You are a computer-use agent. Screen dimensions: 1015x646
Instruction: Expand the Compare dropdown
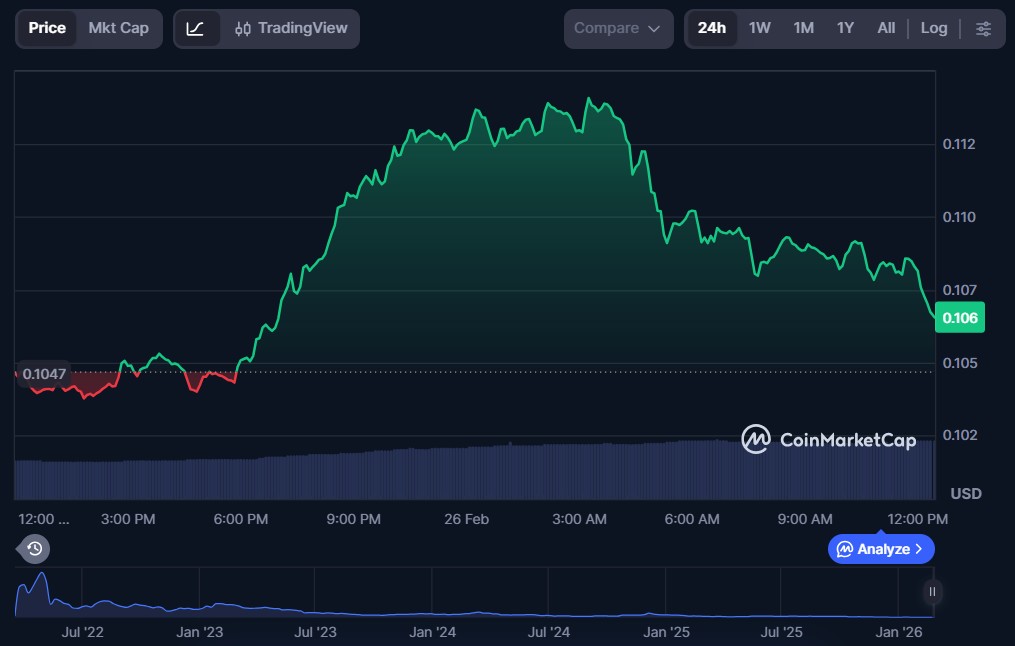tap(618, 28)
